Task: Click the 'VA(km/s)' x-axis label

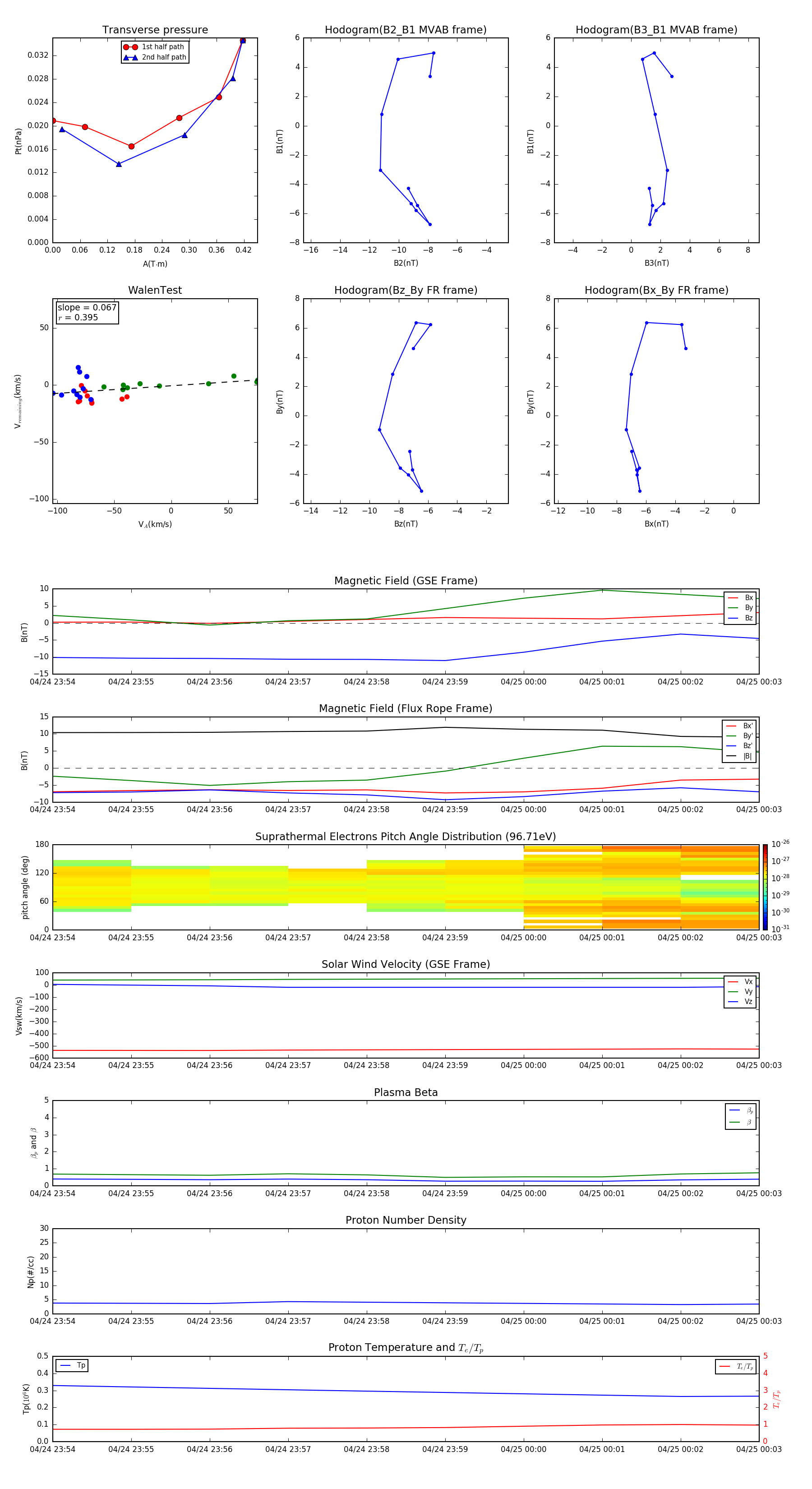Action: coord(155,524)
